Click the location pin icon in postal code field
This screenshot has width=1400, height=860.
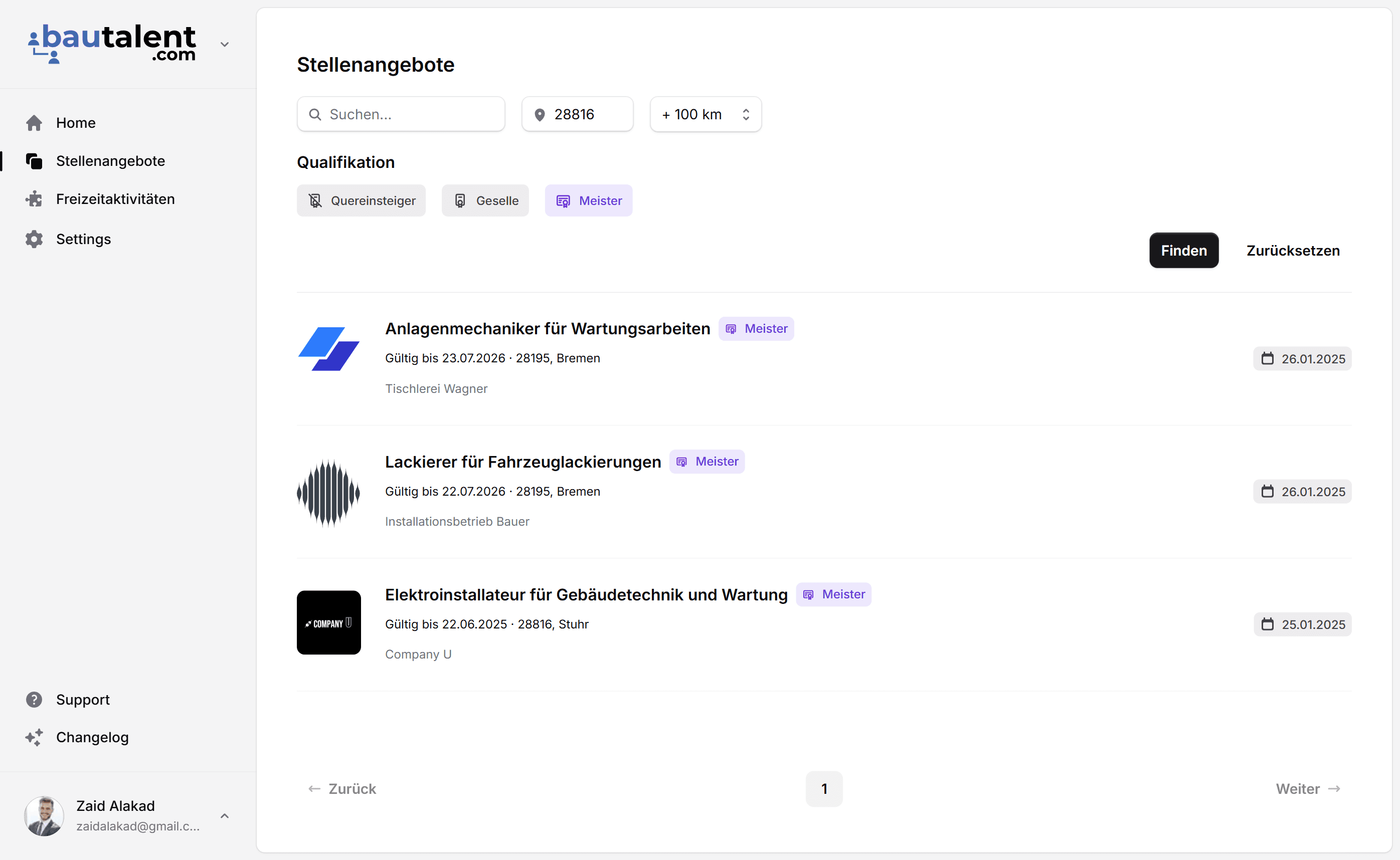click(540, 114)
